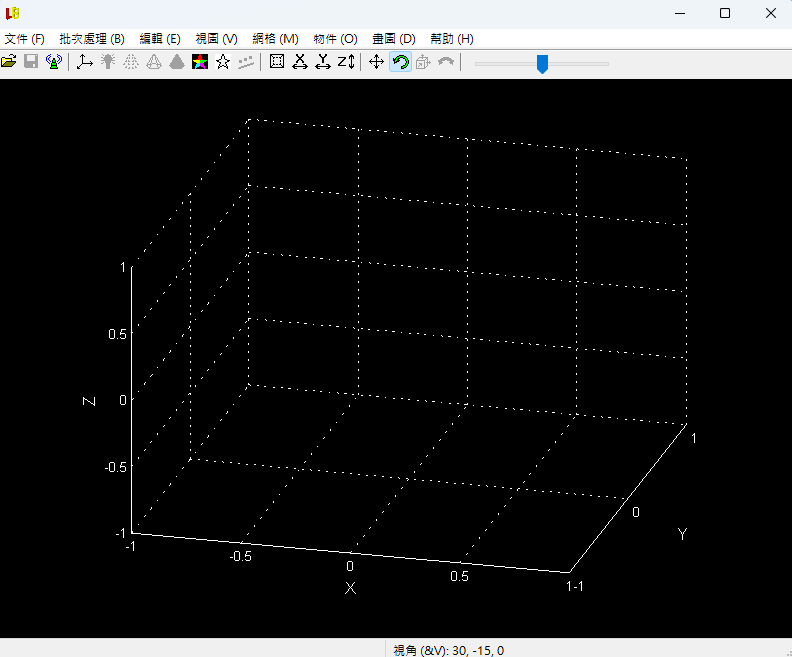This screenshot has height=657, width=792.
Task: Select the Y axis view icon
Action: [322, 62]
